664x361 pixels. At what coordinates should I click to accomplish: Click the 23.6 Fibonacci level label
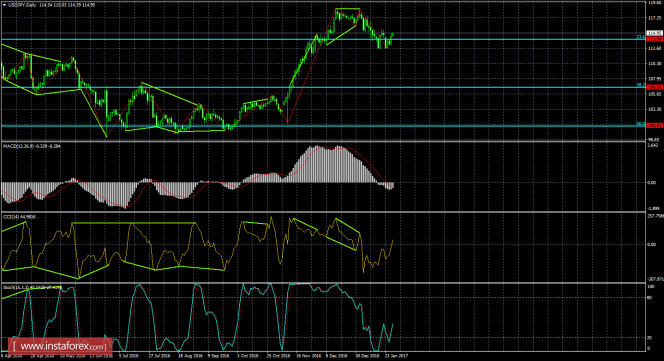641,37
